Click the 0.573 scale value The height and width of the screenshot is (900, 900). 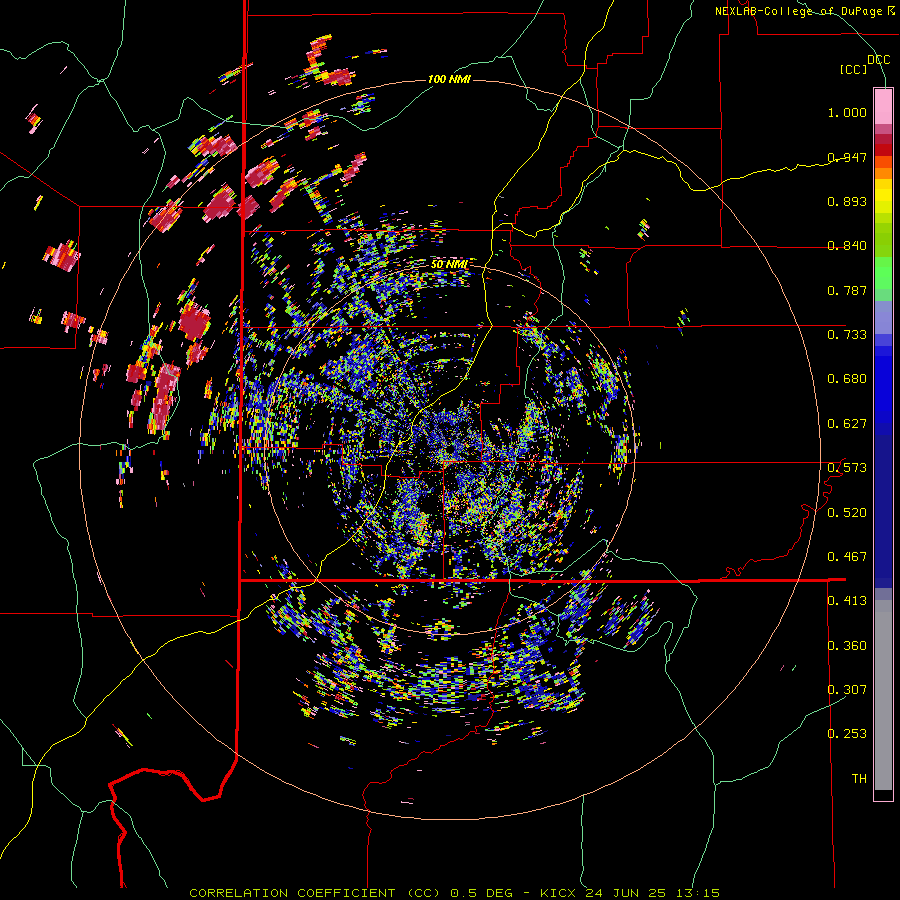coord(847,468)
